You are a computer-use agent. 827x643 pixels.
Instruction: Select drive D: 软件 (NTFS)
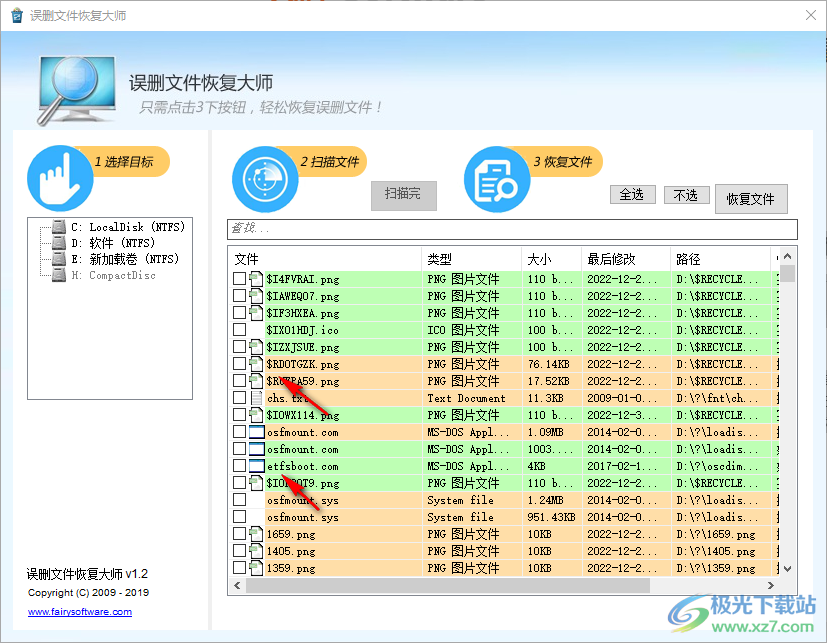pos(113,243)
